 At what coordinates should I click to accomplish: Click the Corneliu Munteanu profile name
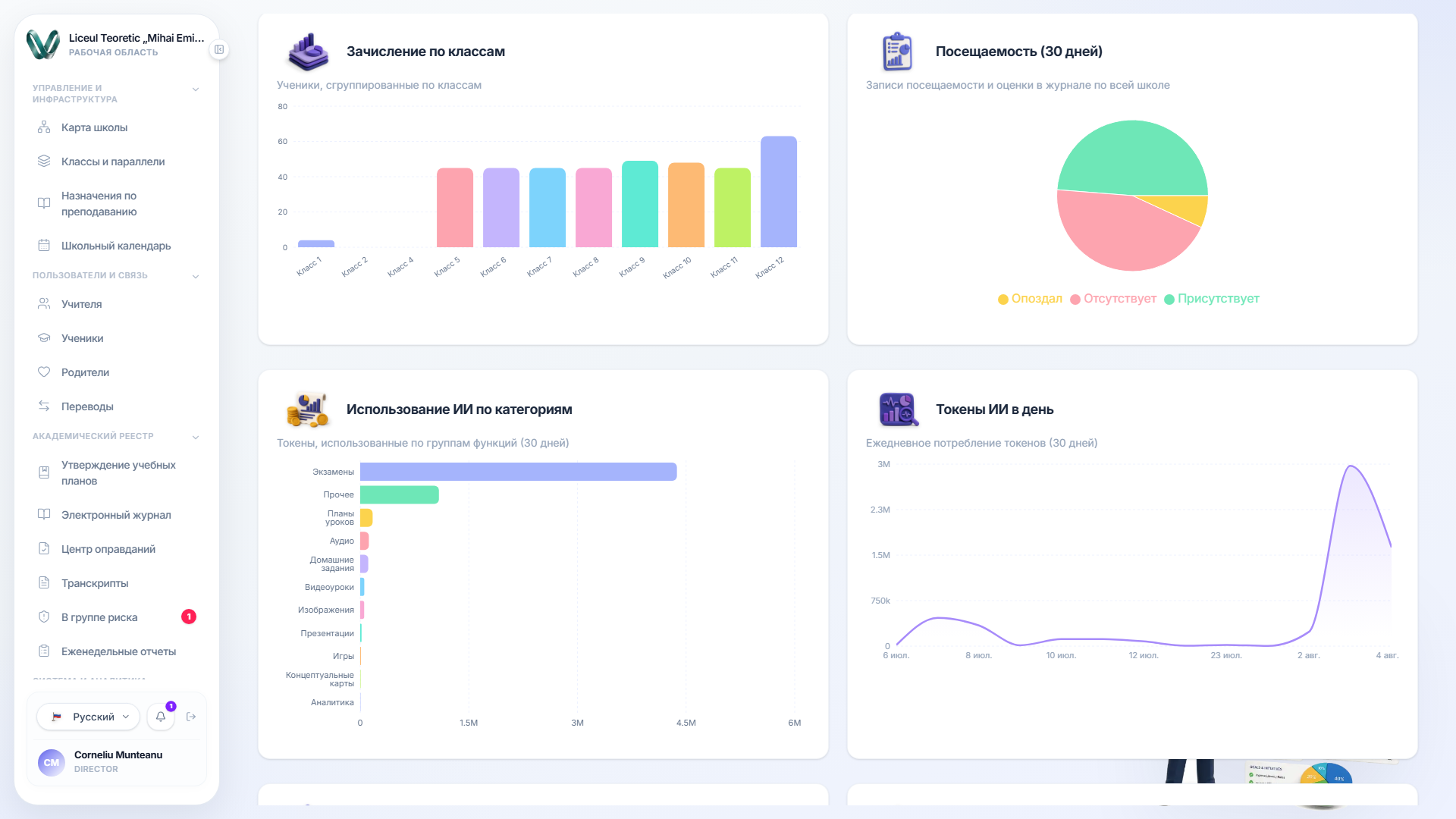(118, 755)
